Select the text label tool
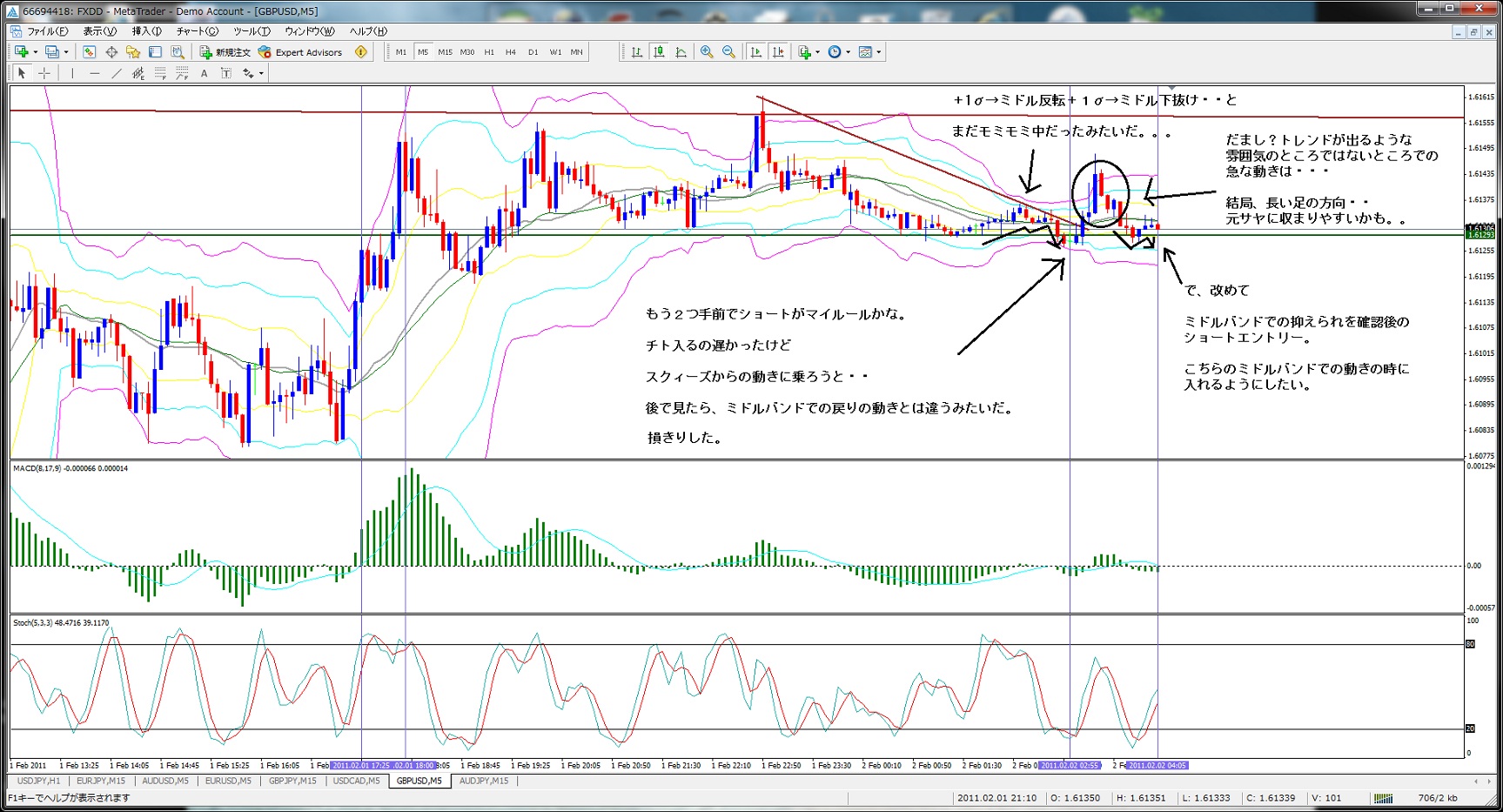Viewport: 1503px width, 812px height. tap(226, 73)
